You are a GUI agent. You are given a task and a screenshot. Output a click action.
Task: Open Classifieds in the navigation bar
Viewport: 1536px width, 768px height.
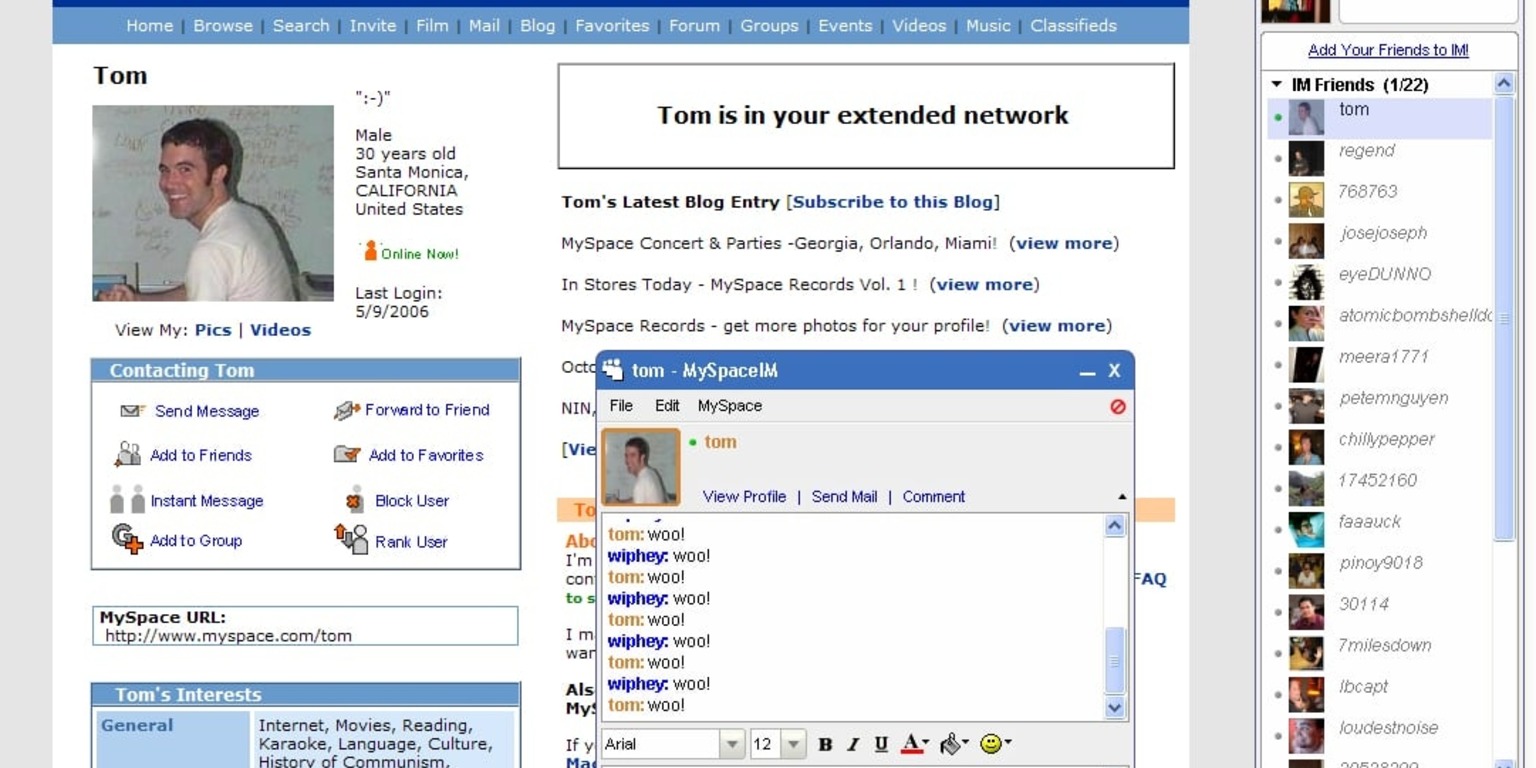click(1074, 26)
